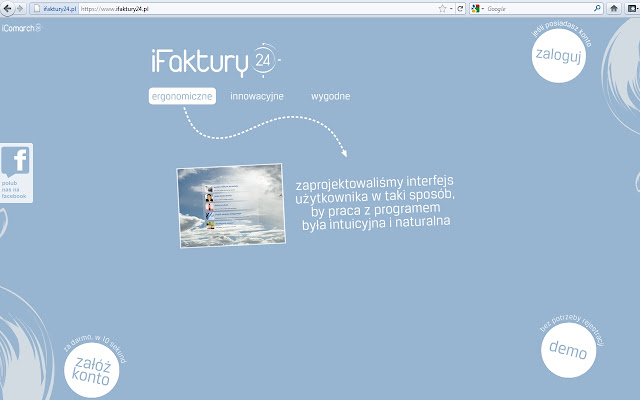Select the ergonomiczne tab

[x=182, y=96]
